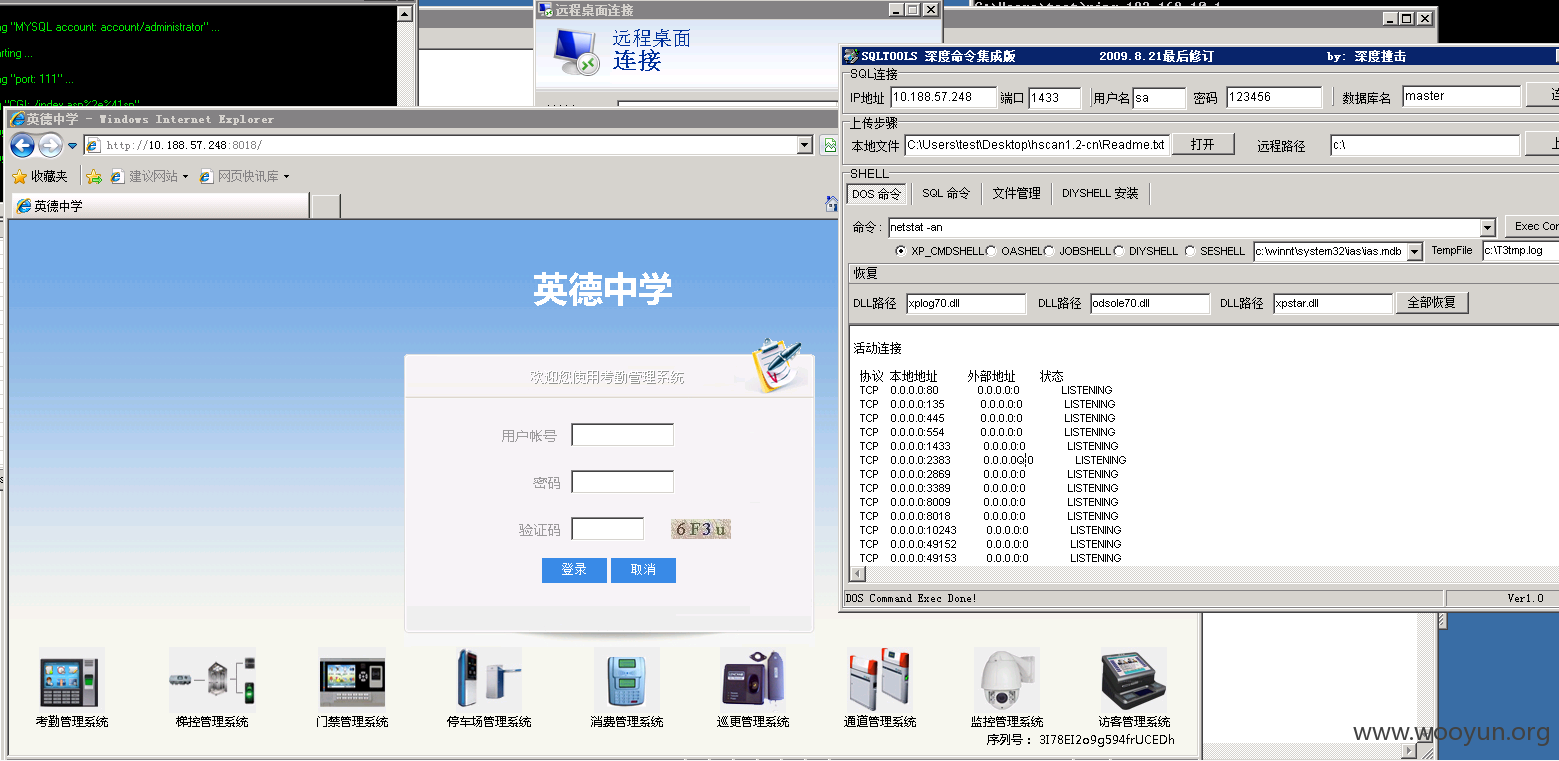Switch to the DIYSHELL 安装 tab
Screen dimensions: 1559x761
(x=1100, y=193)
